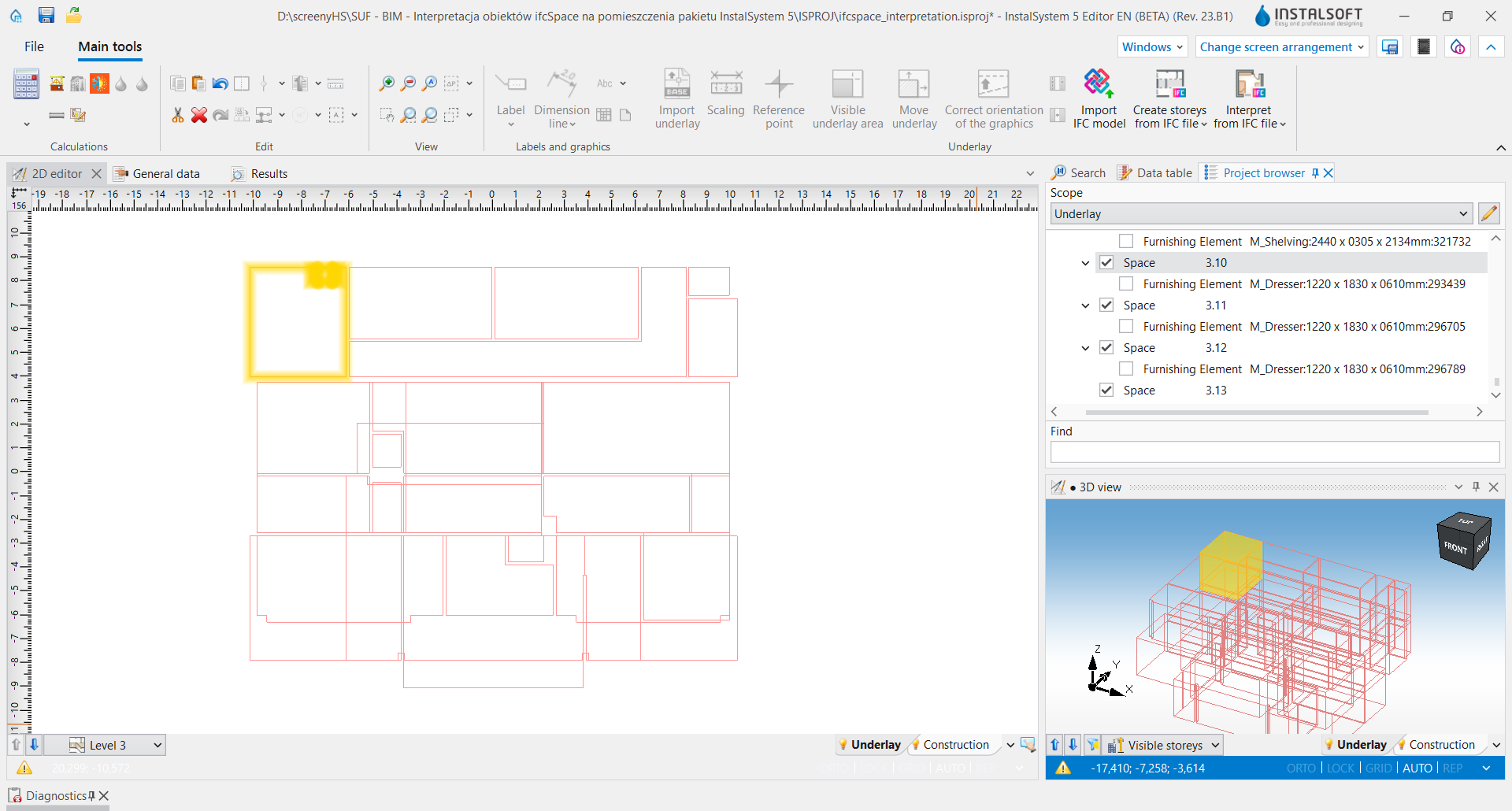Click the horizontal scrollbar in Project browser
Screen dimensions: 1512x811
tap(1257, 412)
